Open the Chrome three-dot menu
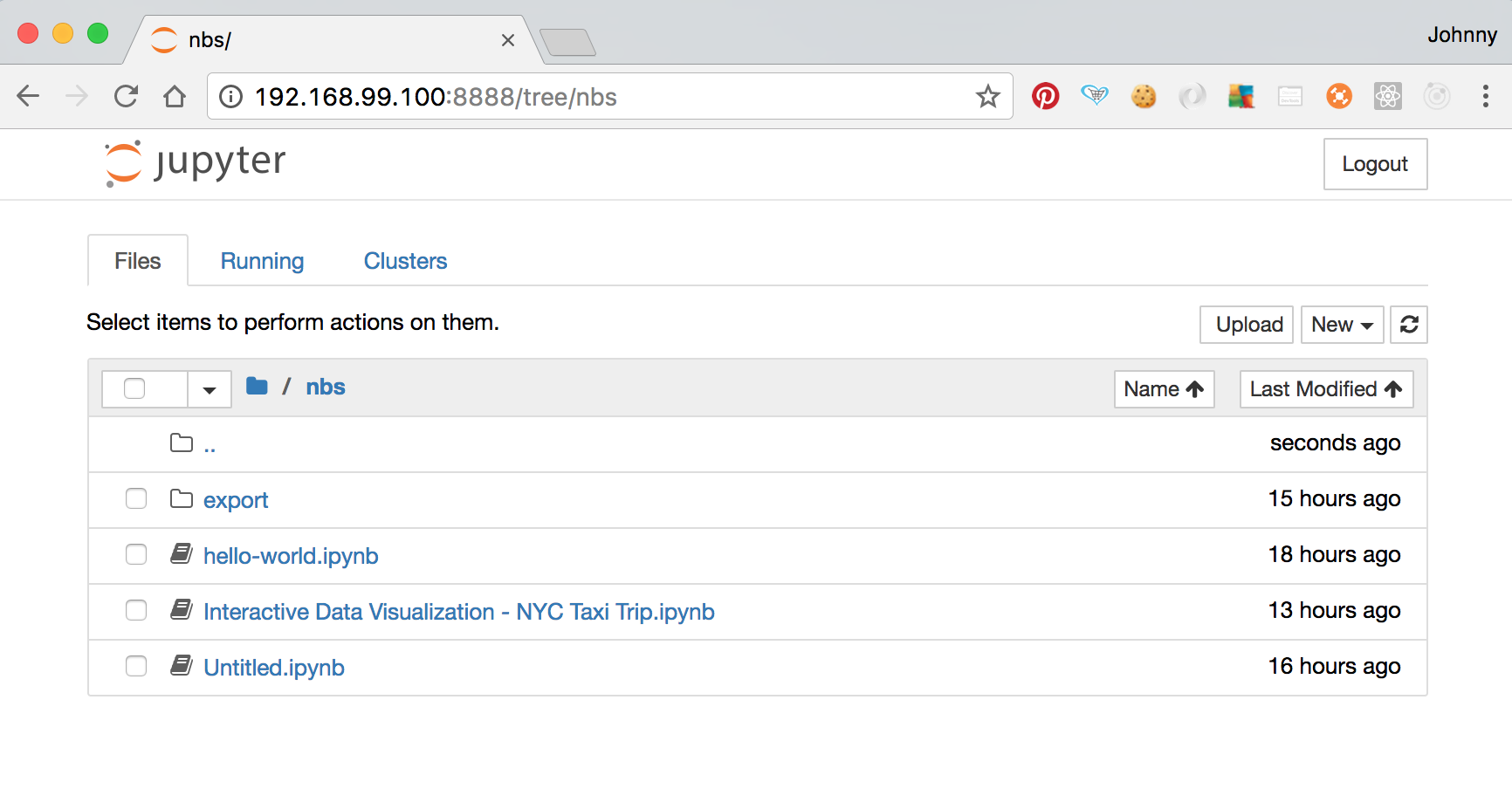This screenshot has height=789, width=1512. pos(1485,96)
